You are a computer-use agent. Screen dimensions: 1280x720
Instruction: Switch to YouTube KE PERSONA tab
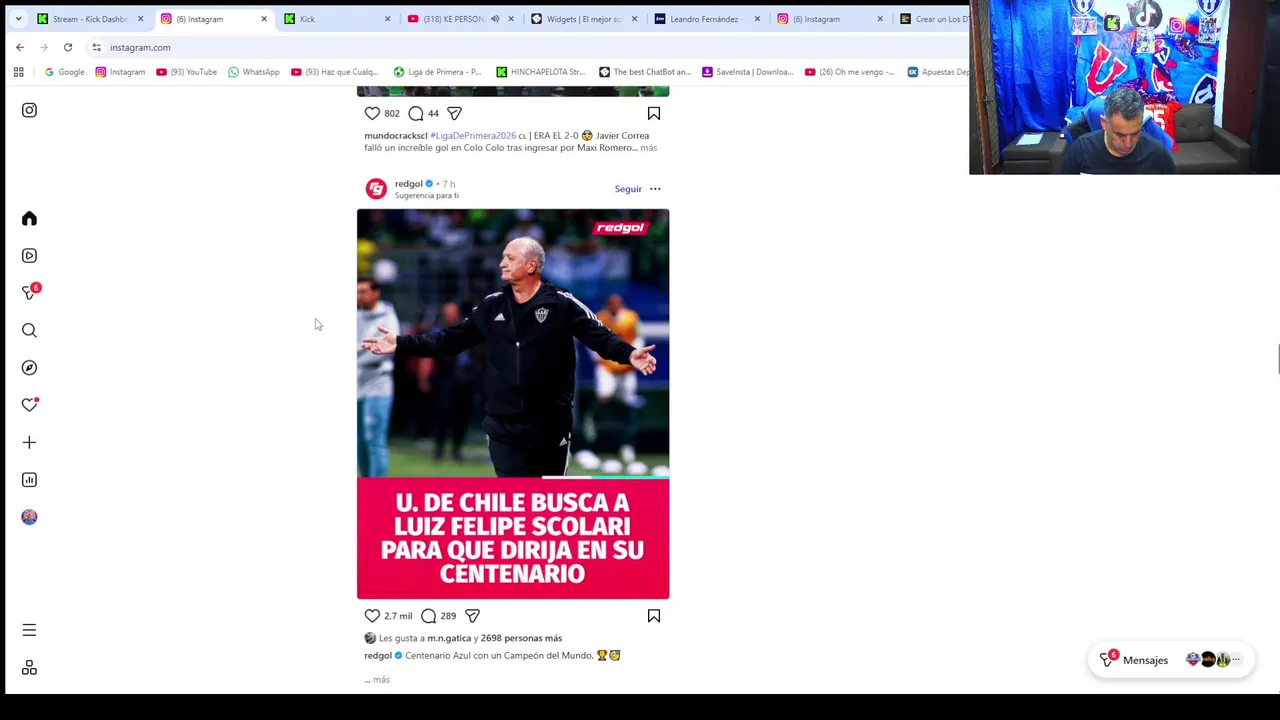pyautogui.click(x=453, y=19)
